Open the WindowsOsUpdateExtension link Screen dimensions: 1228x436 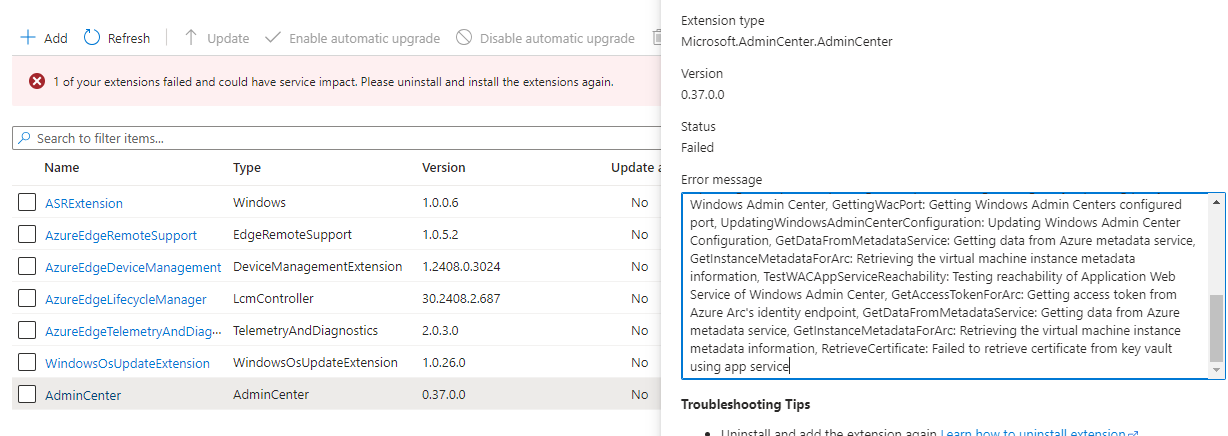click(128, 363)
